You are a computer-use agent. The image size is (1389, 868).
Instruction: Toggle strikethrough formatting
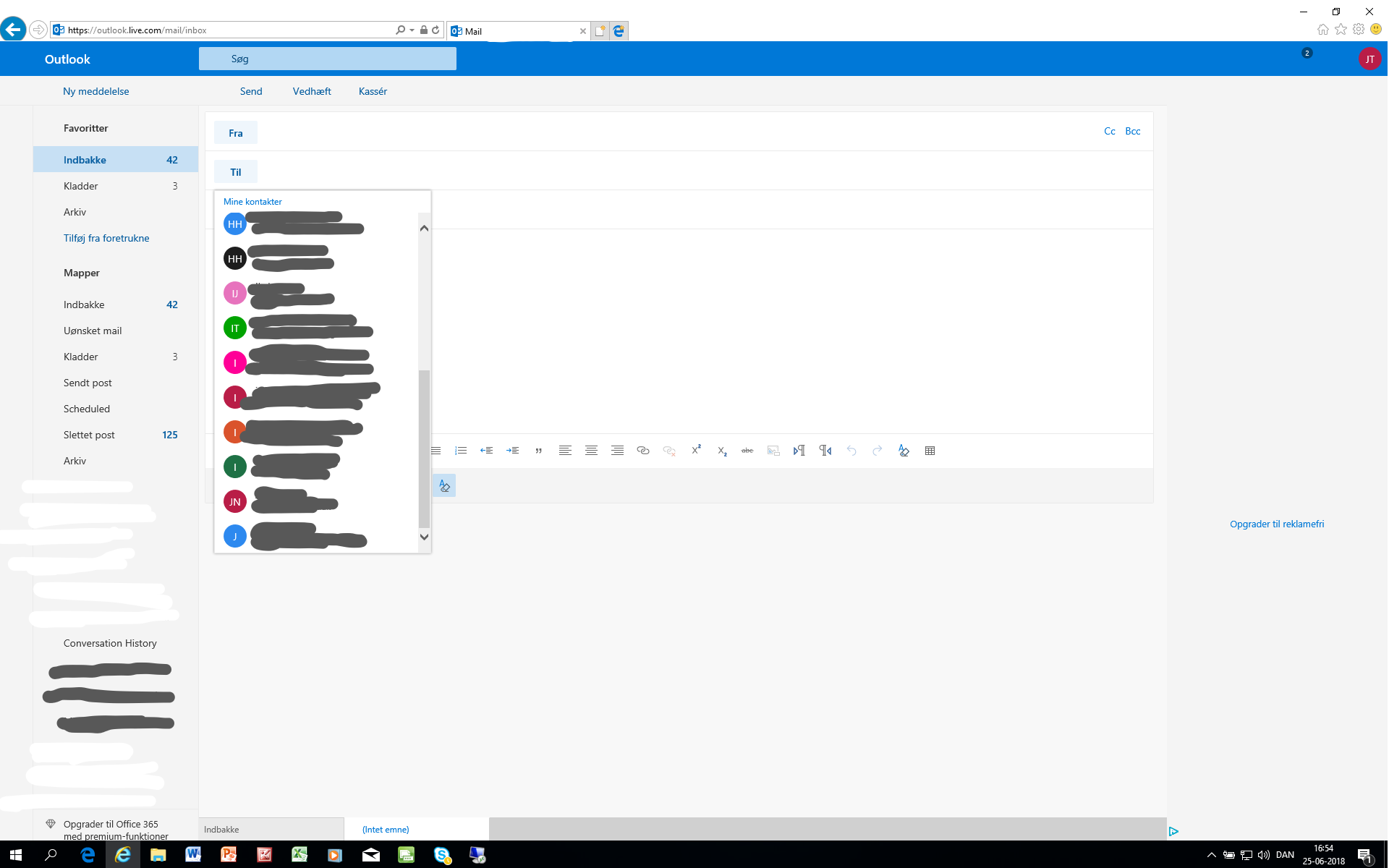tap(747, 451)
